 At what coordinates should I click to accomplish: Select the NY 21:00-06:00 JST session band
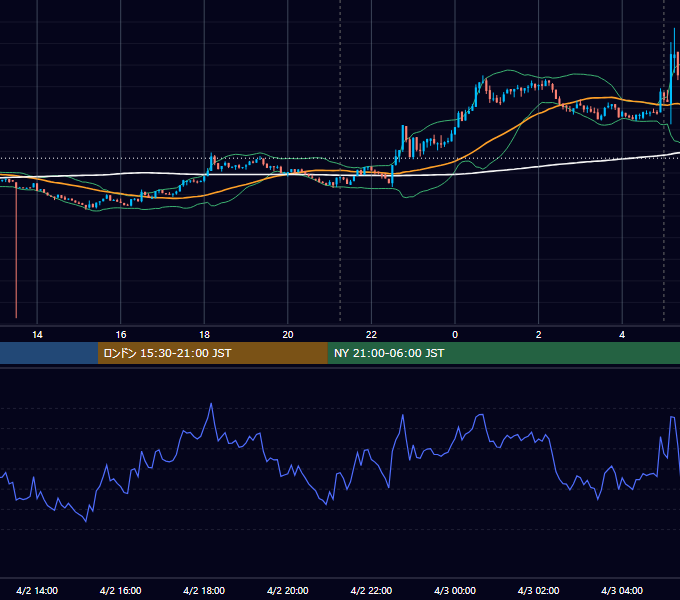click(503, 353)
